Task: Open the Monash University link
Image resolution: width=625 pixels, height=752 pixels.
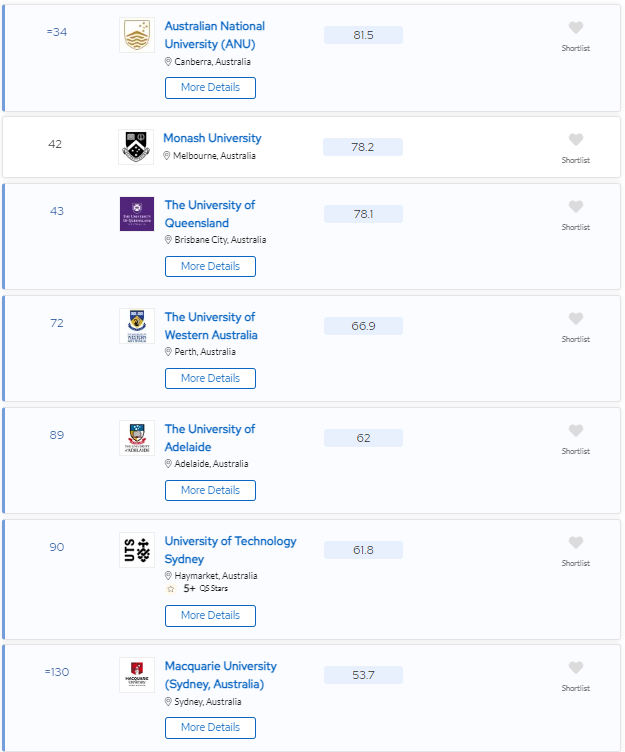Action: [x=212, y=138]
